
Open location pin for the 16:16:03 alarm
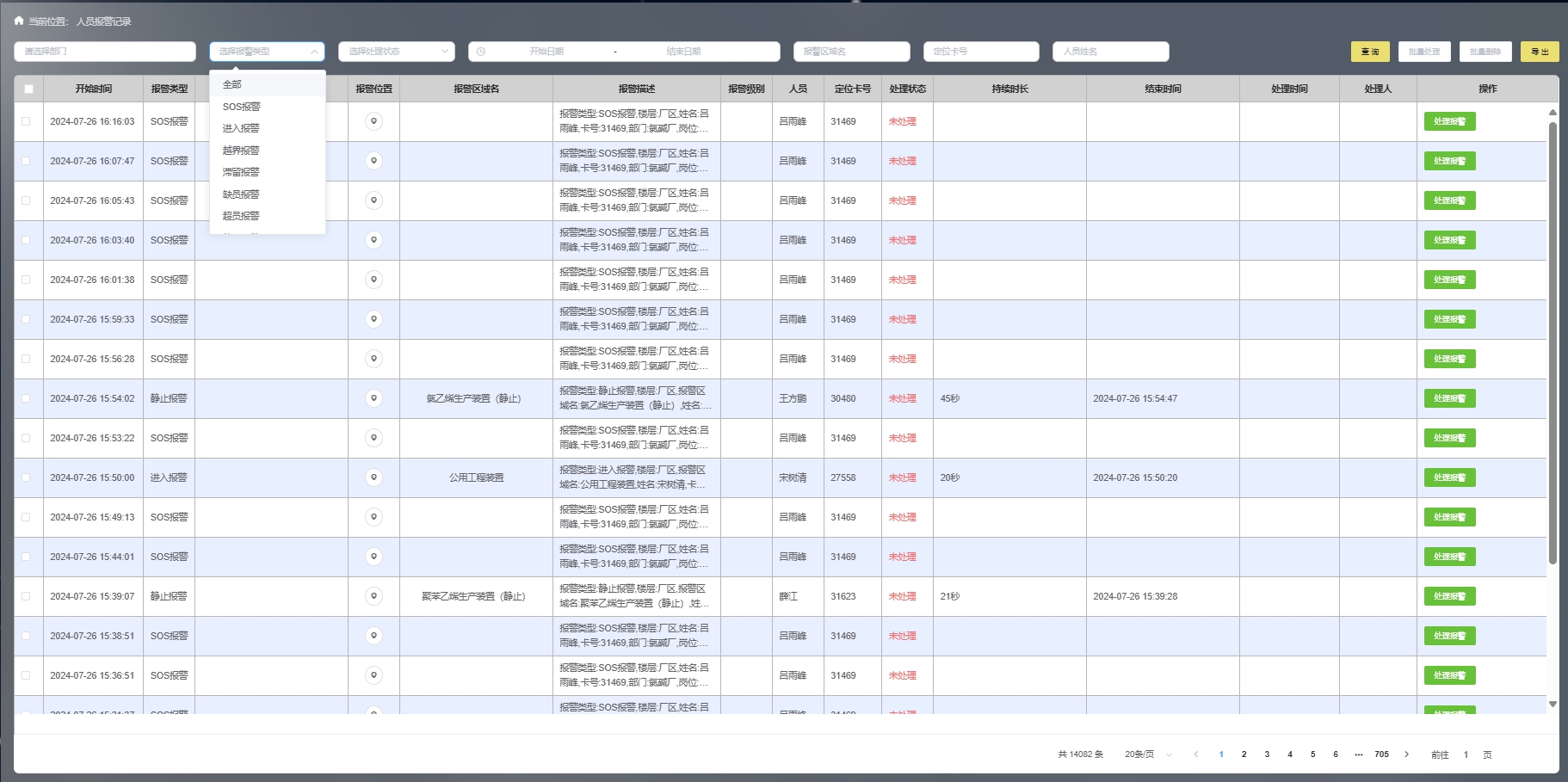[x=373, y=121]
